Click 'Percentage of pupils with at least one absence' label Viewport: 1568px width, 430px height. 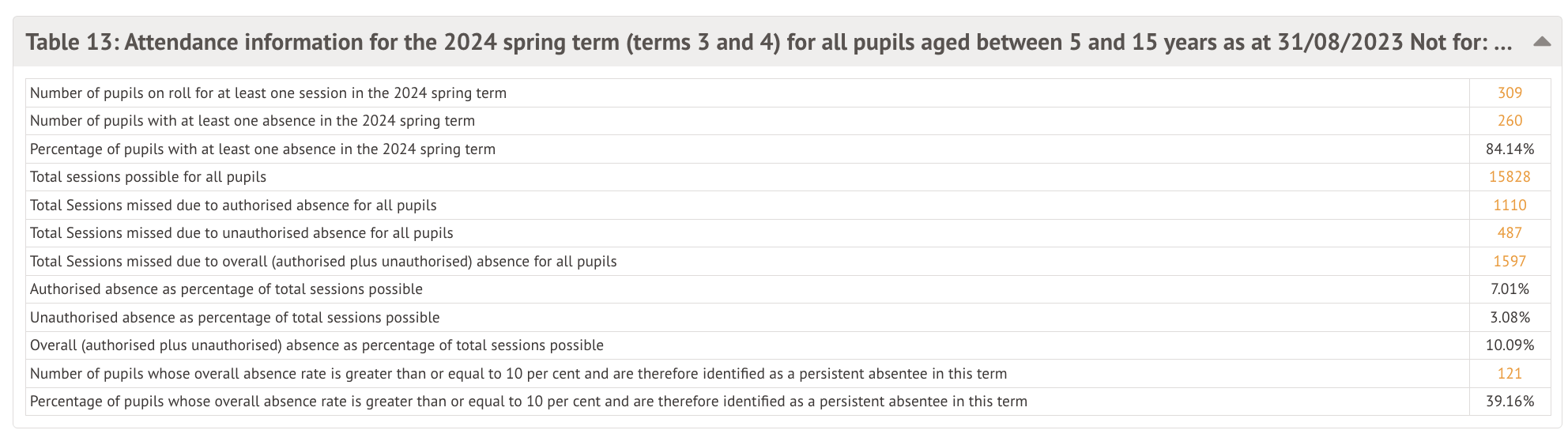click(x=262, y=149)
